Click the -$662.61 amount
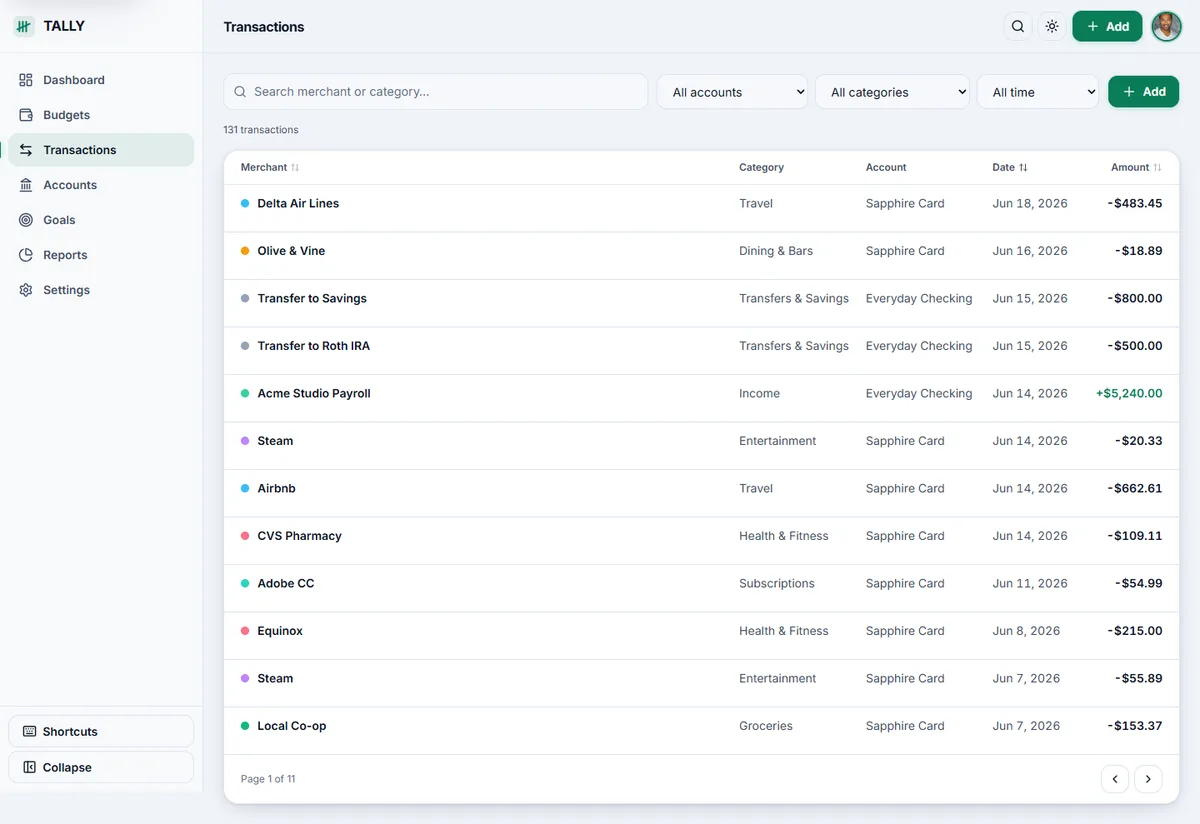Viewport: 1200px width, 824px height. (x=1135, y=488)
